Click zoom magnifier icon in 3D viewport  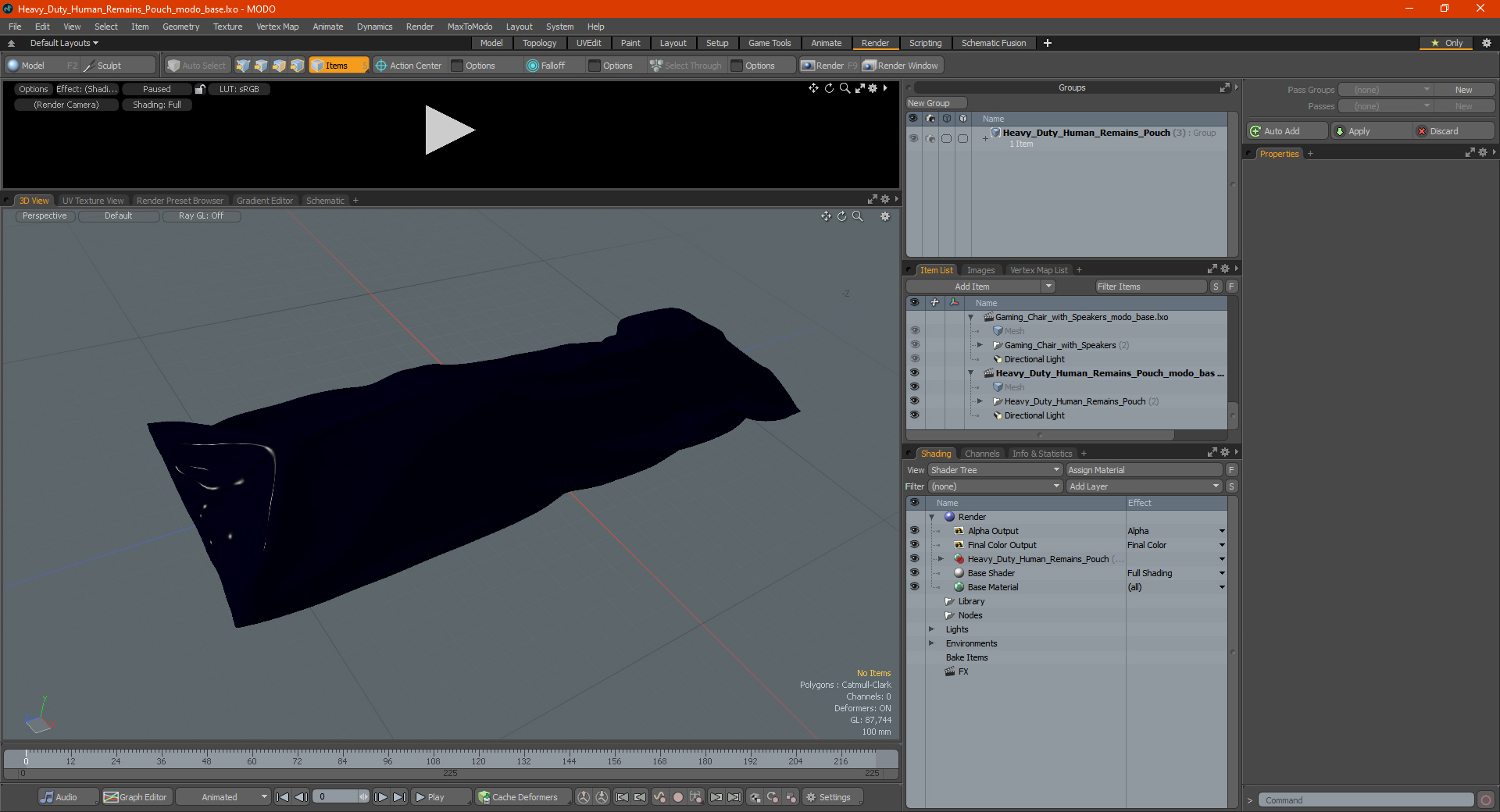(858, 216)
